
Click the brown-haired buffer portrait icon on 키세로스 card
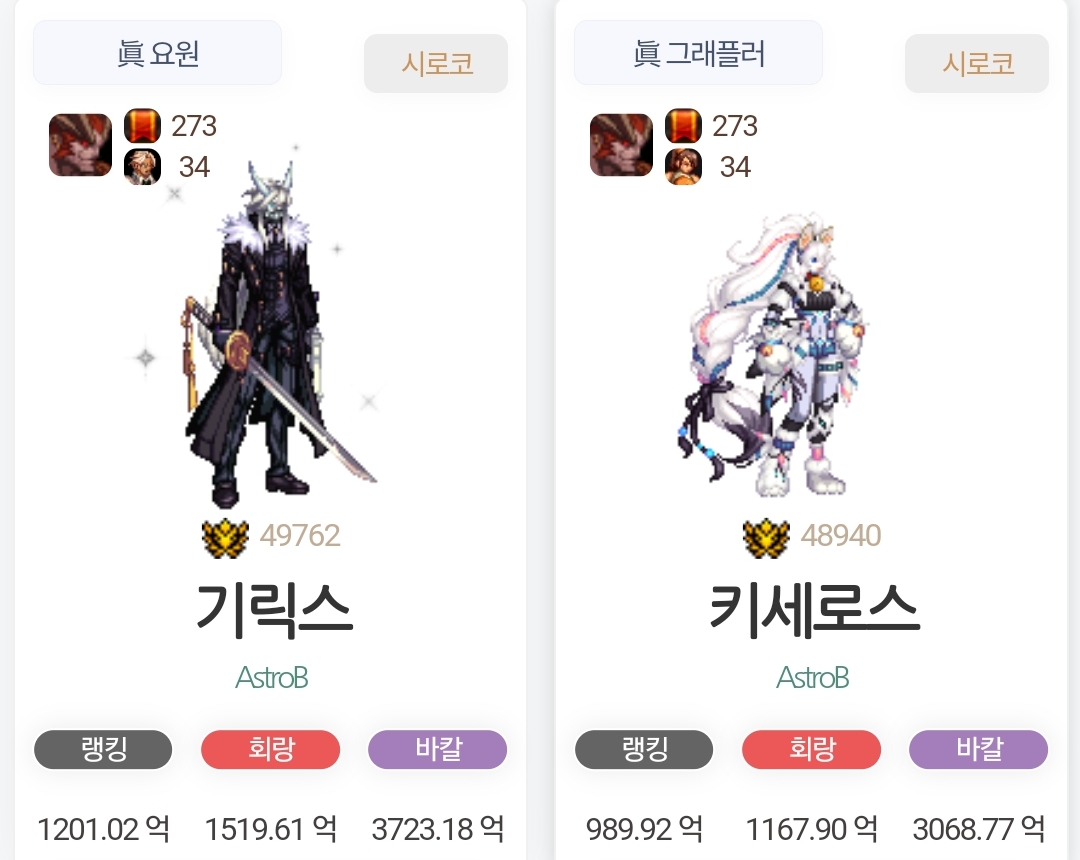click(683, 167)
